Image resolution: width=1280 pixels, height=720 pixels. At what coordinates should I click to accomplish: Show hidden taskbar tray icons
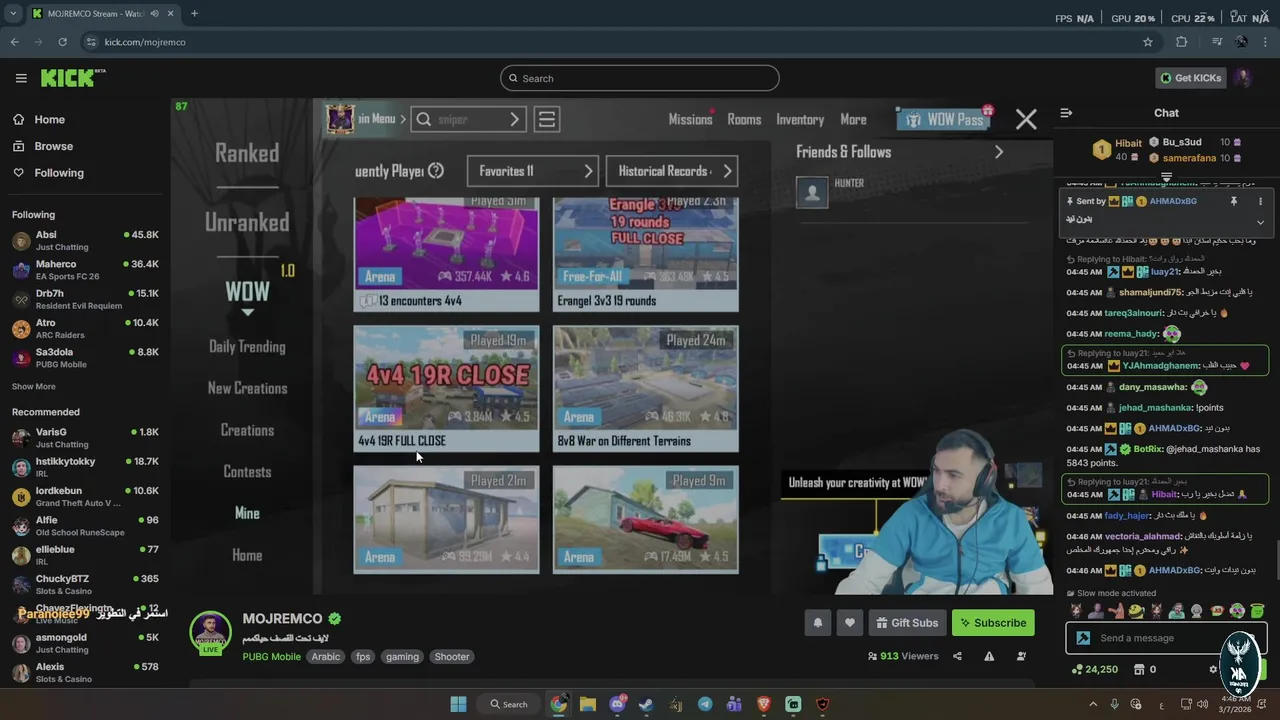1092,704
